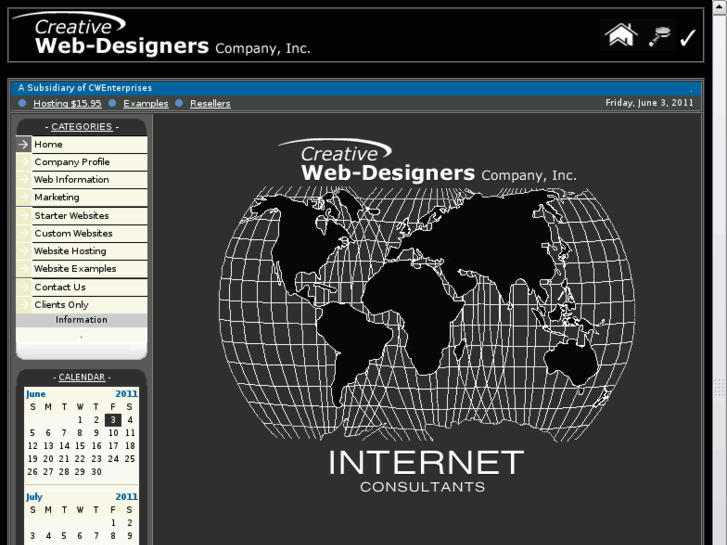Click the CATEGORIES heading link
This screenshot has width=727, height=545.
[x=82, y=127]
